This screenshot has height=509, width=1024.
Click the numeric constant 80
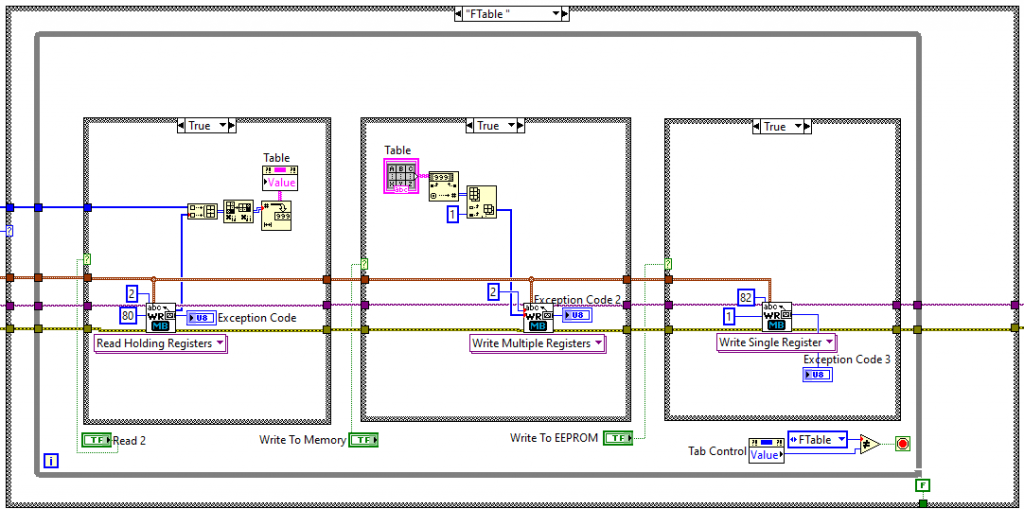coord(127,315)
